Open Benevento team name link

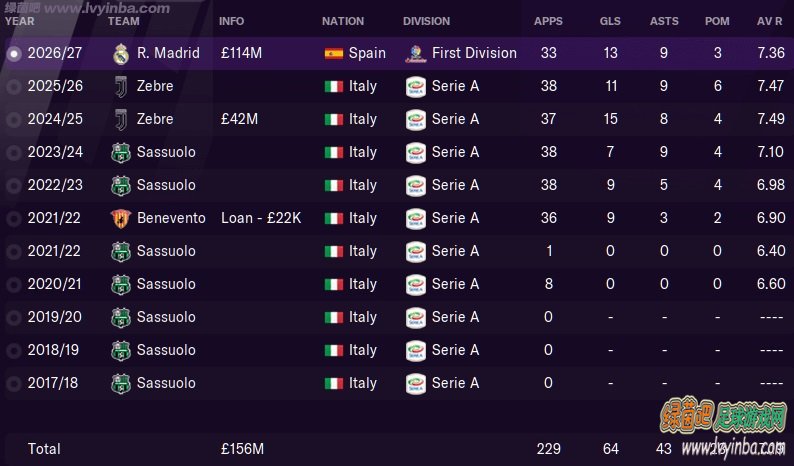click(x=171, y=218)
